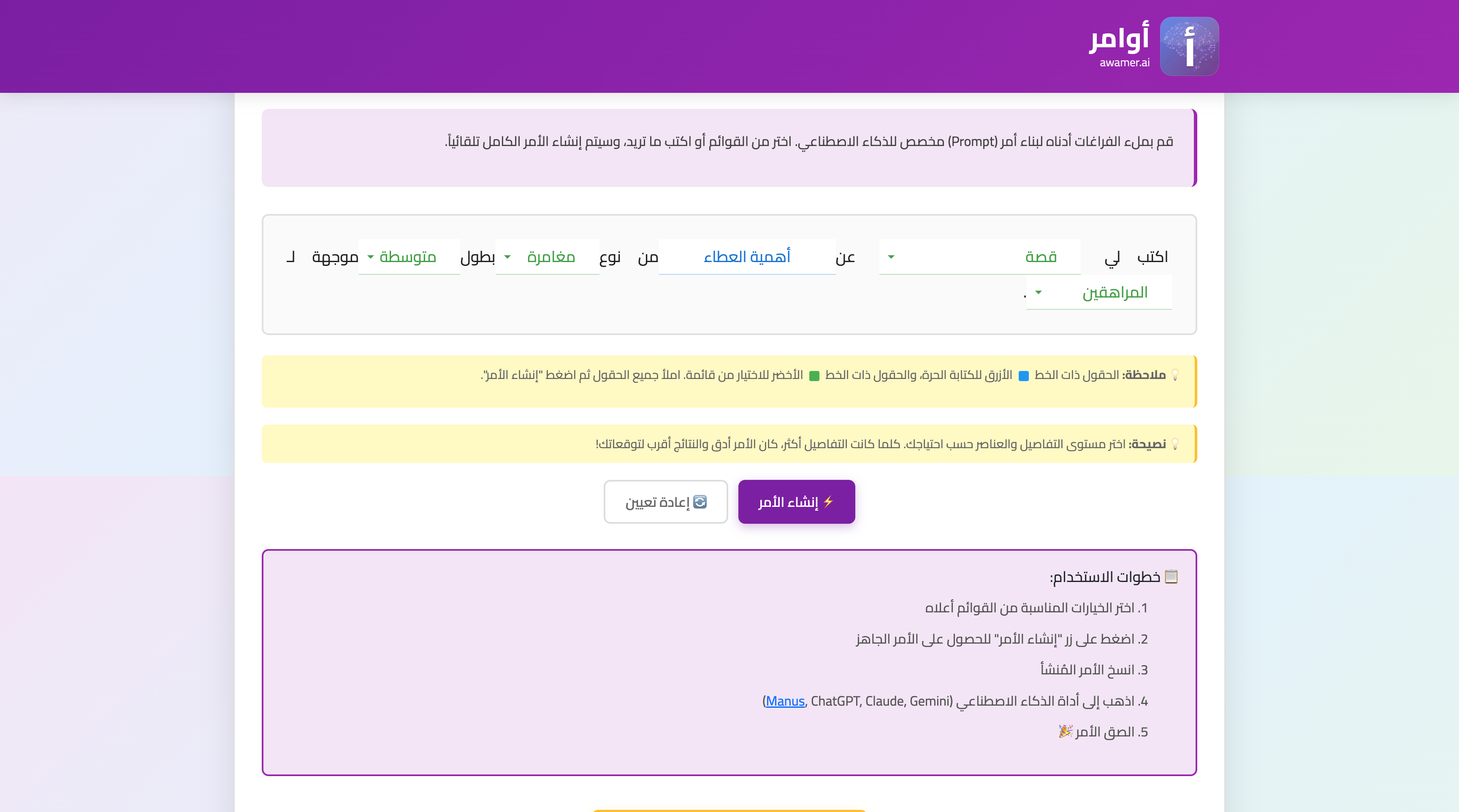Click the dropdown arrow next to مغامرة

[x=507, y=257]
